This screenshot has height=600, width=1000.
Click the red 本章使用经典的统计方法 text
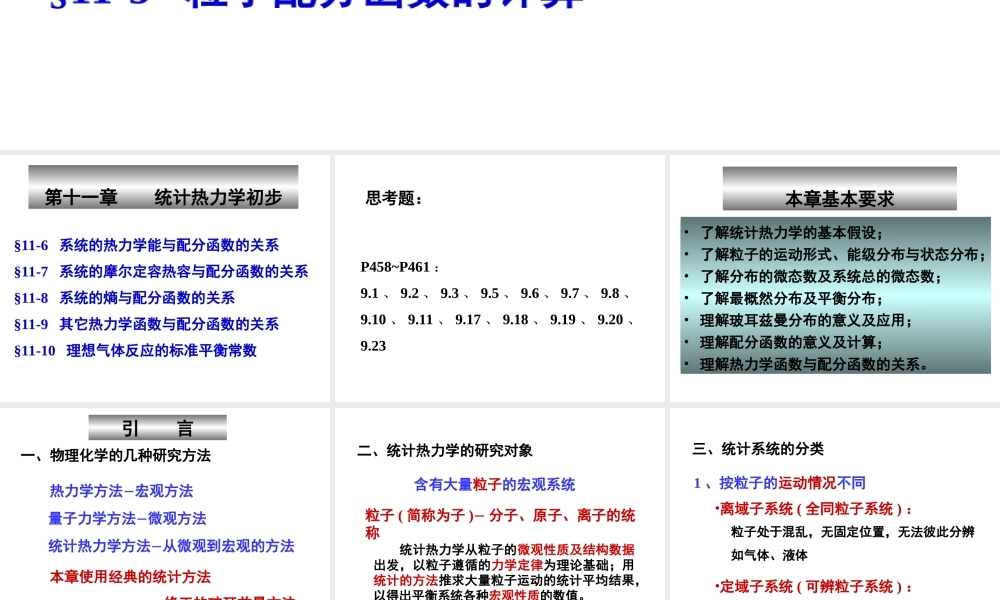click(x=130, y=577)
